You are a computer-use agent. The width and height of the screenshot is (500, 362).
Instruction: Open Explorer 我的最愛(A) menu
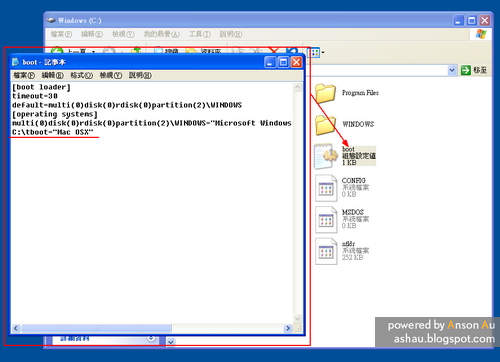[x=162, y=34]
